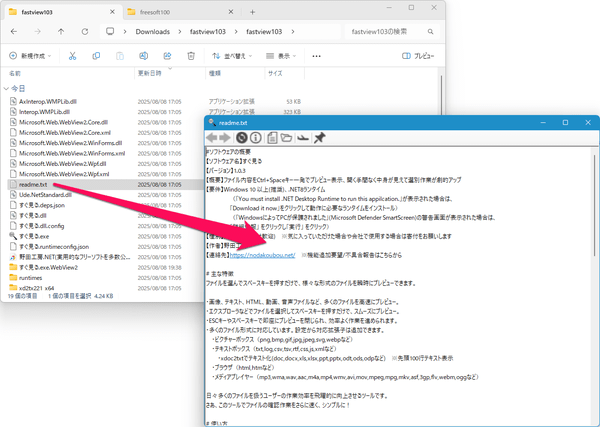Toggle the プレビュー pane button
This screenshot has width=600, height=427.
418,56
